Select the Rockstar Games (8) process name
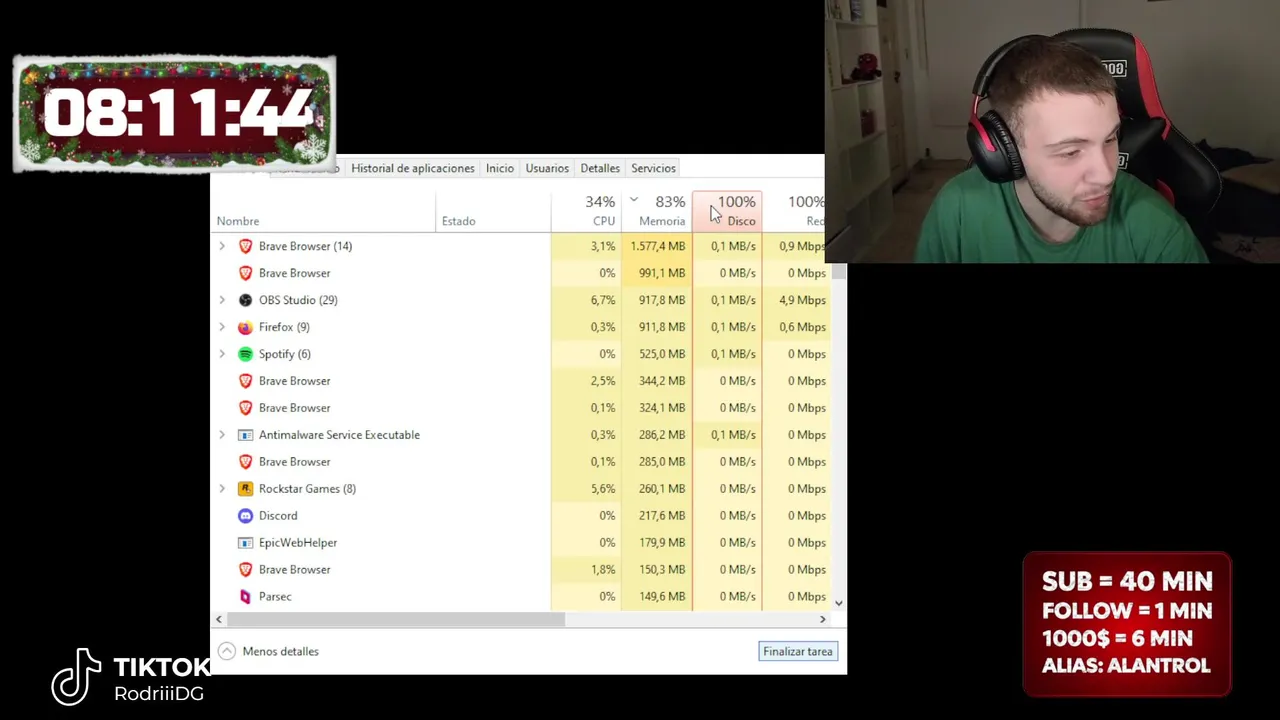This screenshot has width=1280, height=720. click(307, 489)
